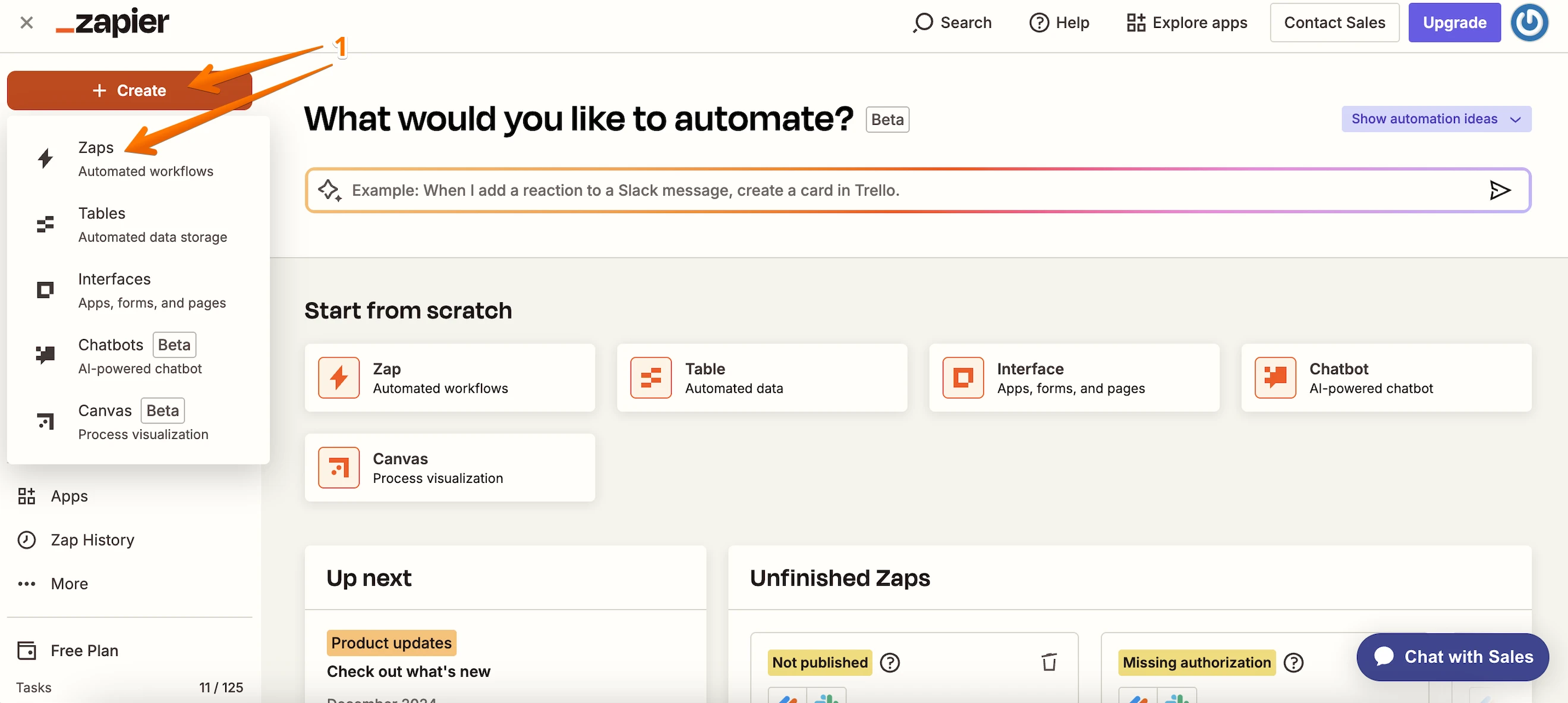Click help icon beside Missing authorization
Viewport: 1568px width, 703px height.
point(1293,662)
